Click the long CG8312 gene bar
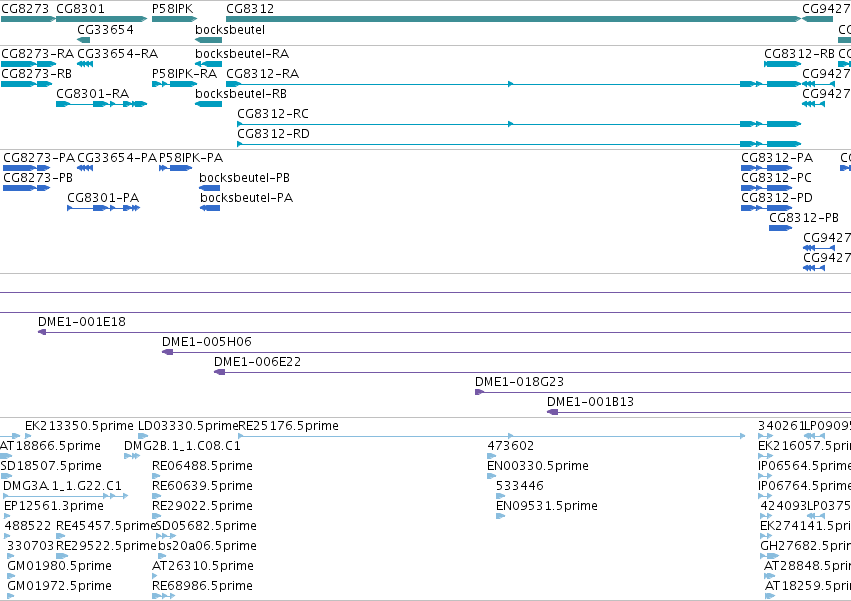 tap(513, 19)
